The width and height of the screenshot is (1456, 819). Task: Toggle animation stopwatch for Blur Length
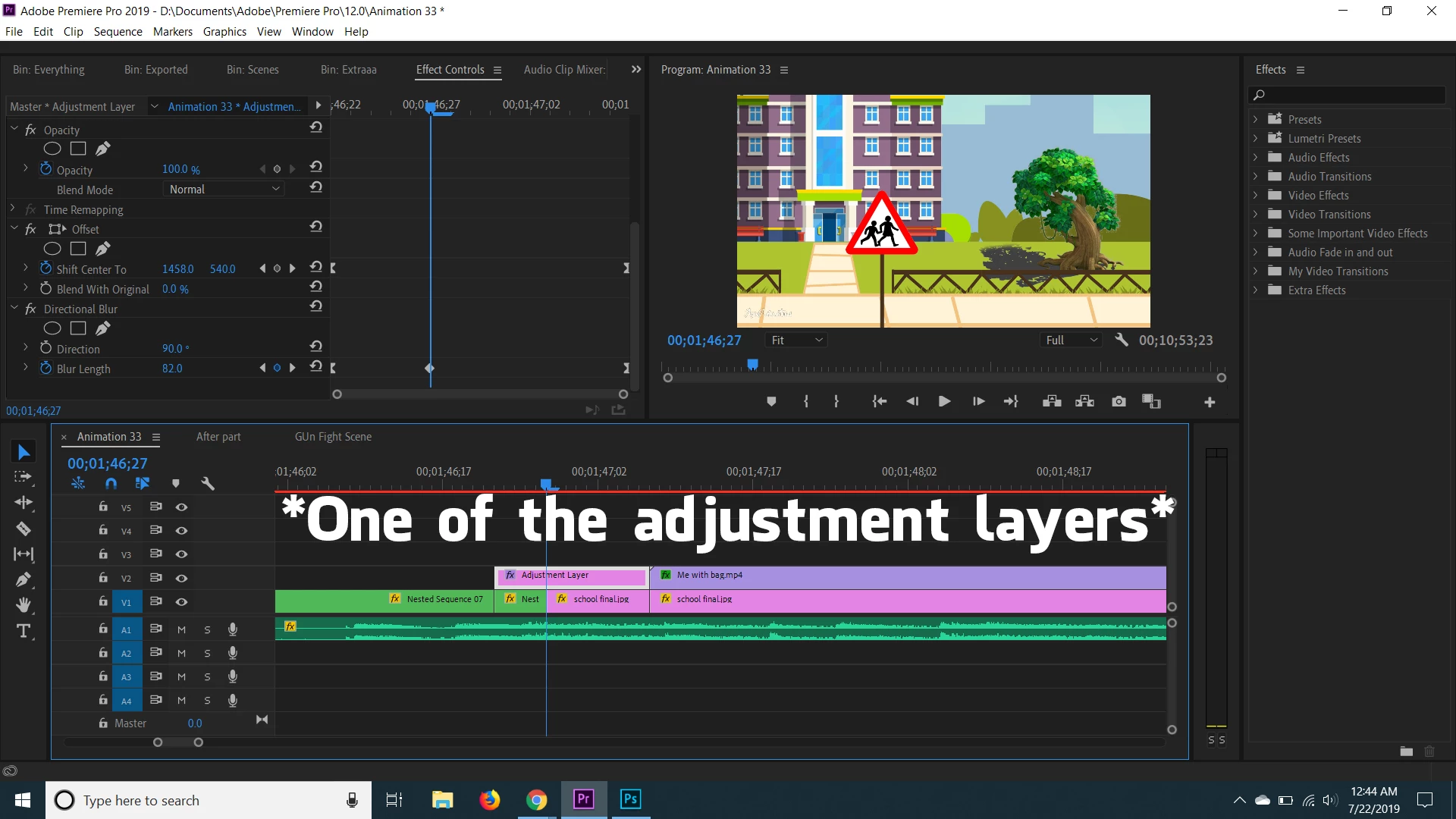click(x=45, y=368)
